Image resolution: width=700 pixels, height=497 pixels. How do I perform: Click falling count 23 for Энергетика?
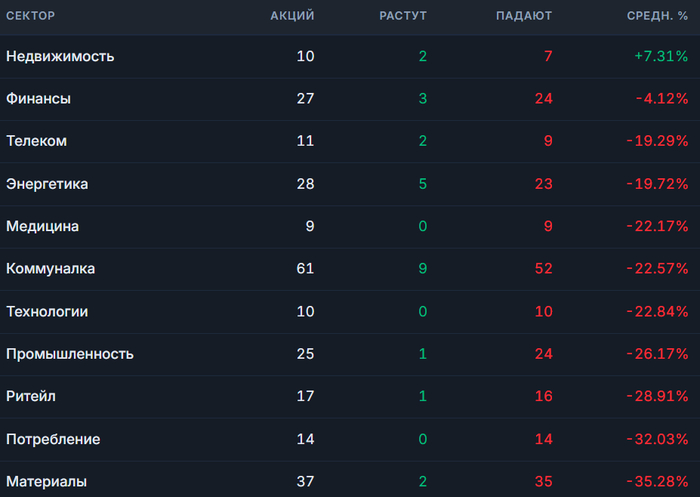[x=544, y=184]
